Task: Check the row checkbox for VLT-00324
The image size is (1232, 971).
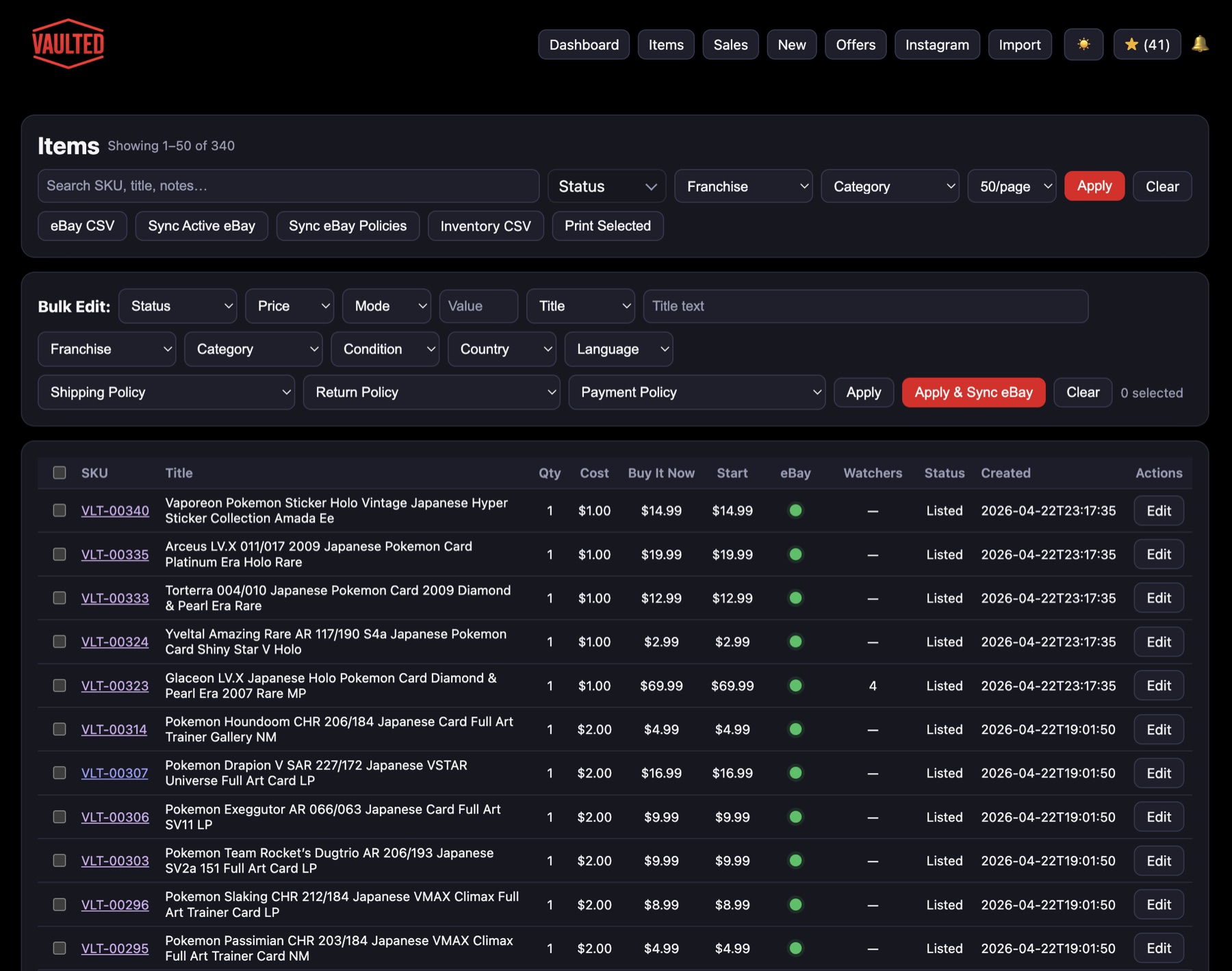Action: pyautogui.click(x=60, y=642)
